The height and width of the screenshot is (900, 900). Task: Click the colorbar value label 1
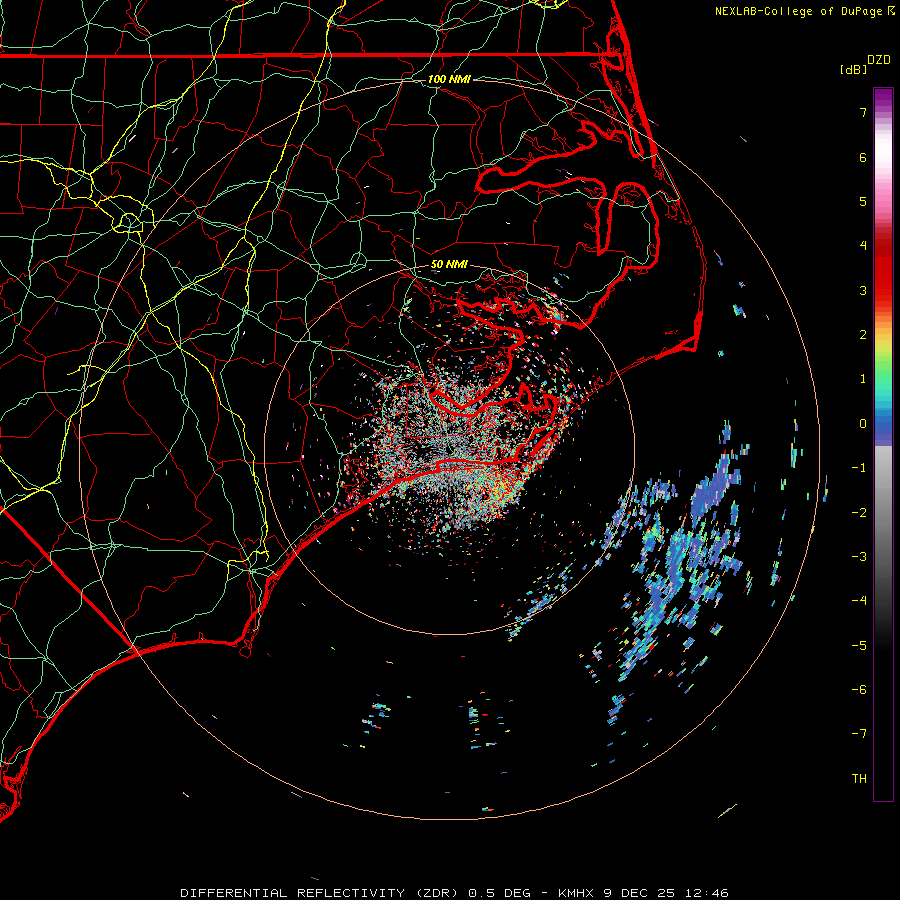click(x=863, y=379)
